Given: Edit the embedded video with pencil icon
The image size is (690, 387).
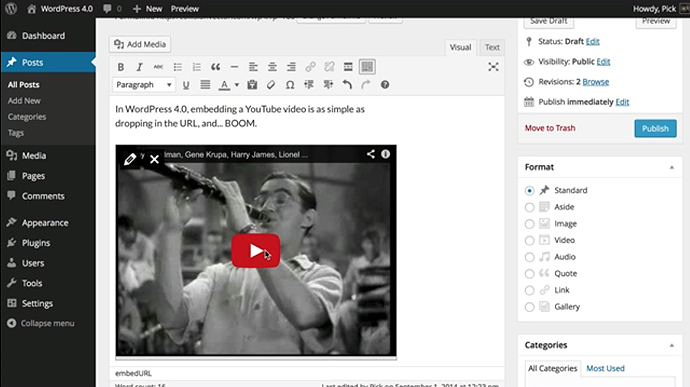Looking at the screenshot, I should (x=130, y=159).
